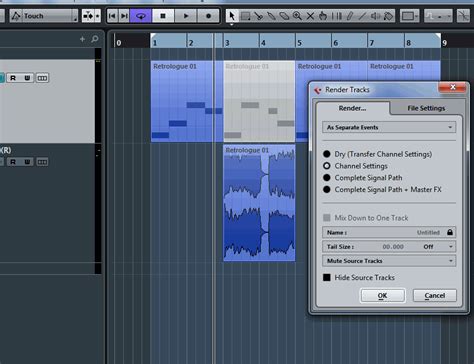Select the Range Selection tool
The image size is (474, 364).
(246, 16)
